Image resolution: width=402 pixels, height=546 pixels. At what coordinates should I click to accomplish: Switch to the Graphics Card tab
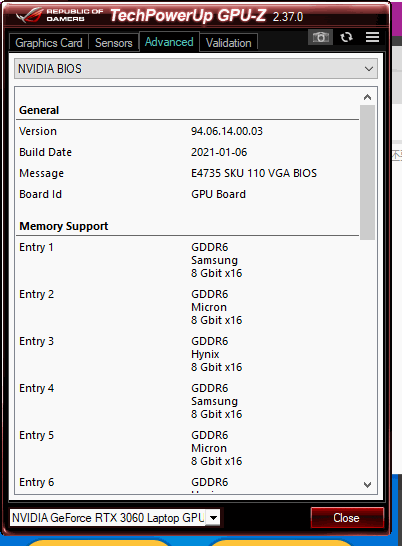49,43
